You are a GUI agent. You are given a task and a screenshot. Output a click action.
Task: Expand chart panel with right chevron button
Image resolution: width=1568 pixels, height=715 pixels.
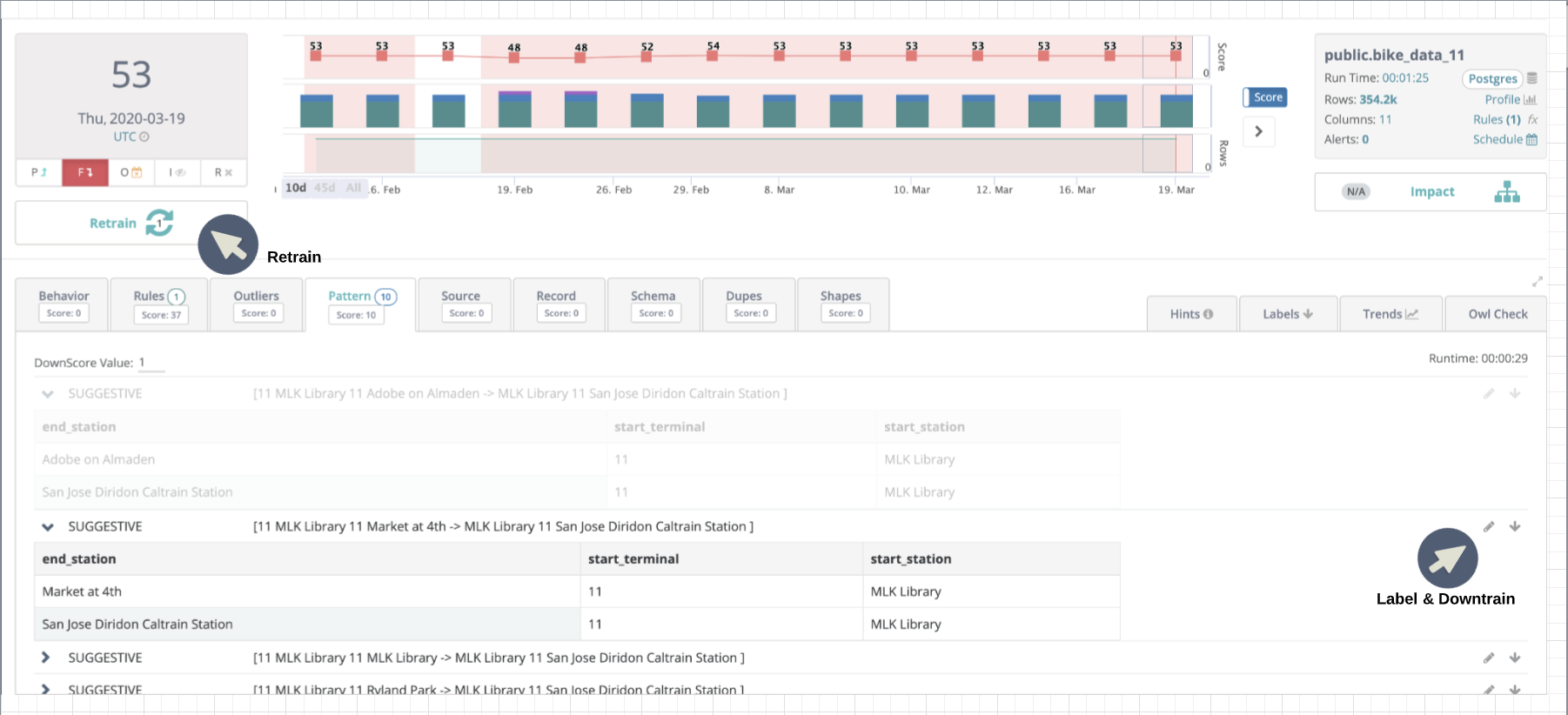pos(1258,131)
